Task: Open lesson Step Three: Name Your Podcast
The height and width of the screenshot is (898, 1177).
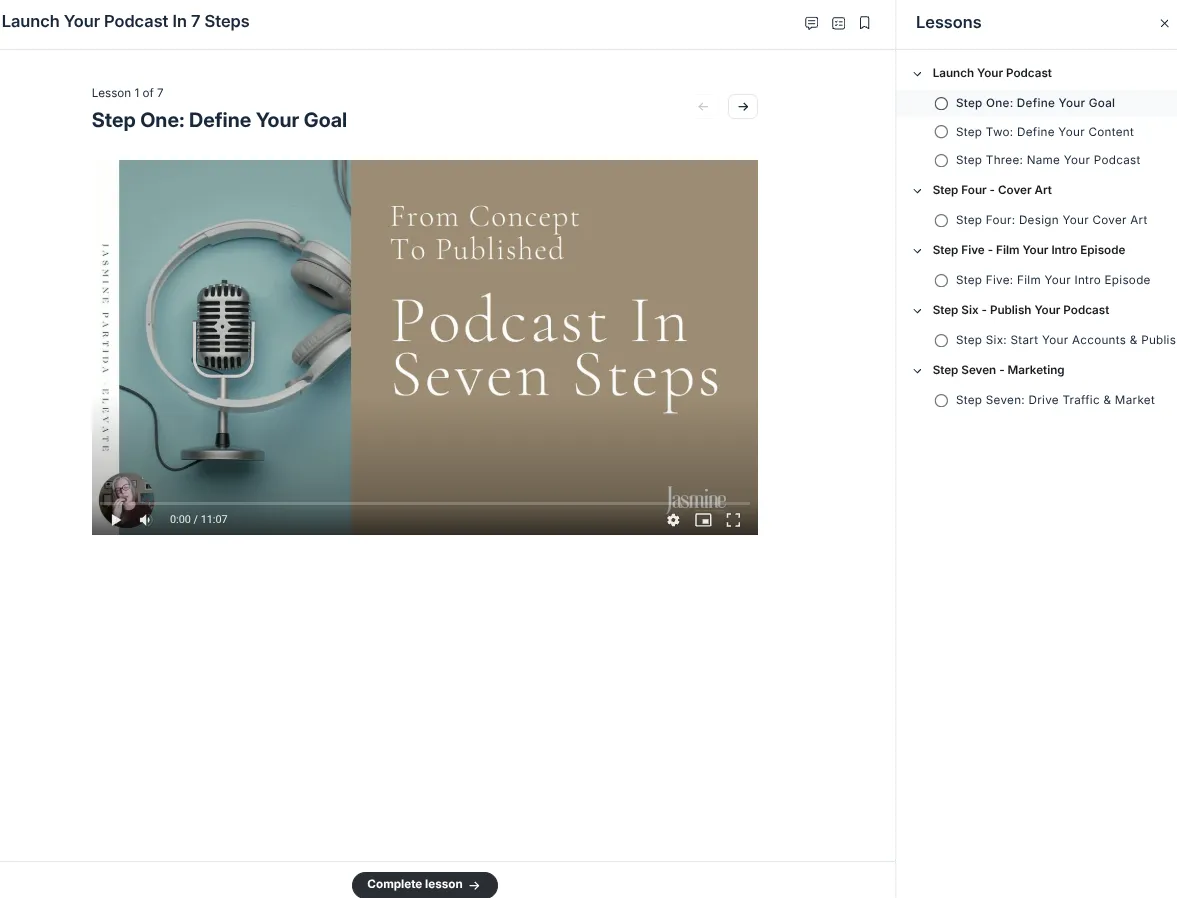Action: [x=1048, y=160]
